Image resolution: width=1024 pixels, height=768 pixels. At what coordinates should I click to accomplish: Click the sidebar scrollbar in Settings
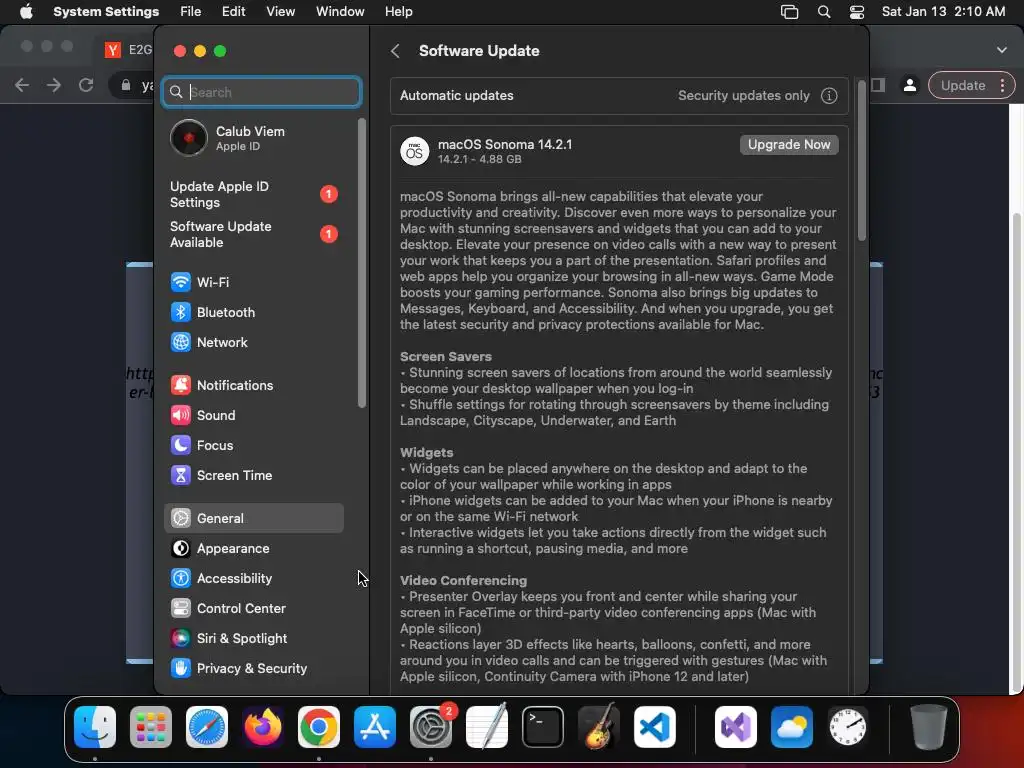pos(362,263)
